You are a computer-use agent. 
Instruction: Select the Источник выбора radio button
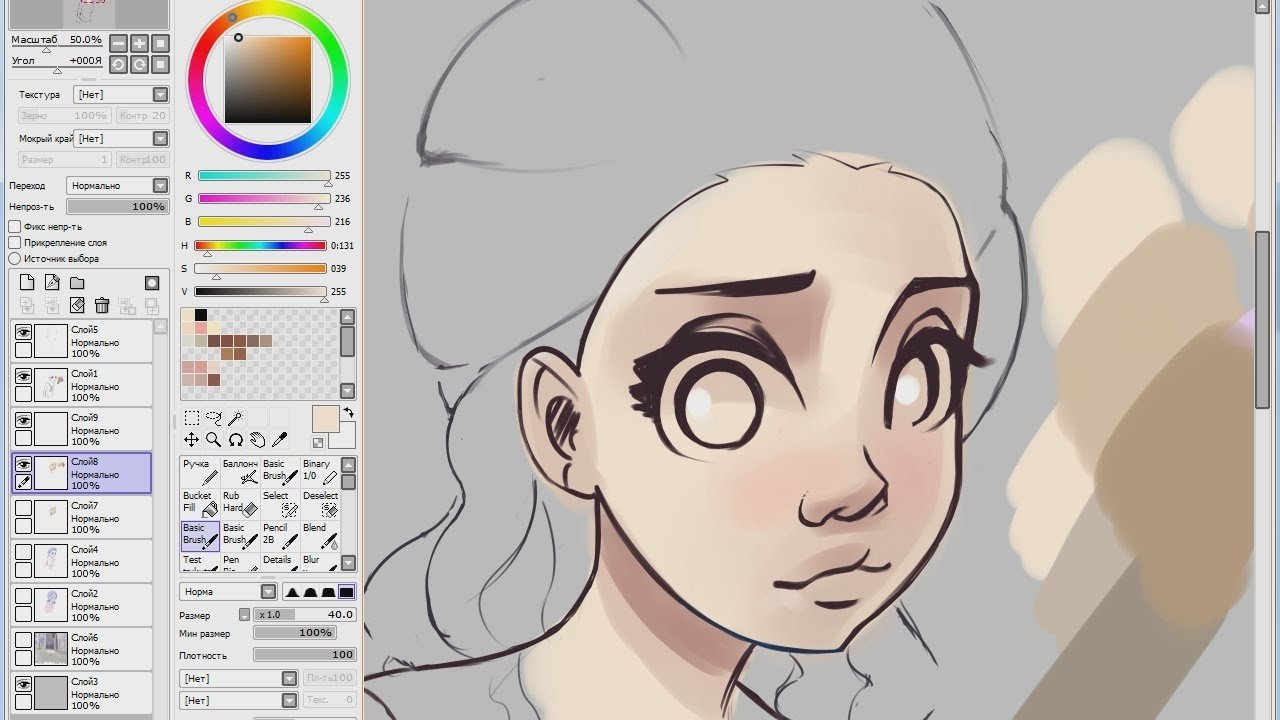15,259
